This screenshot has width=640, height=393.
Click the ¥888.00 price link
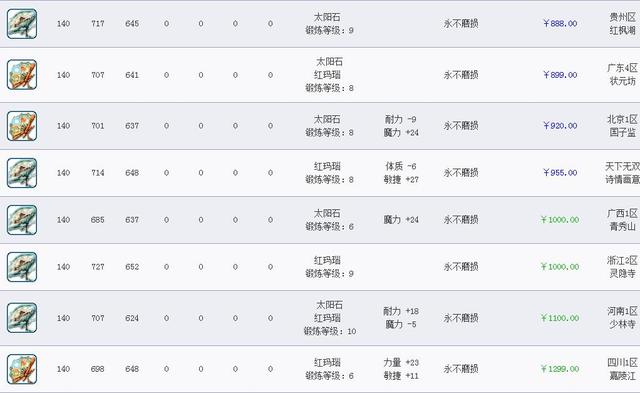(560, 24)
